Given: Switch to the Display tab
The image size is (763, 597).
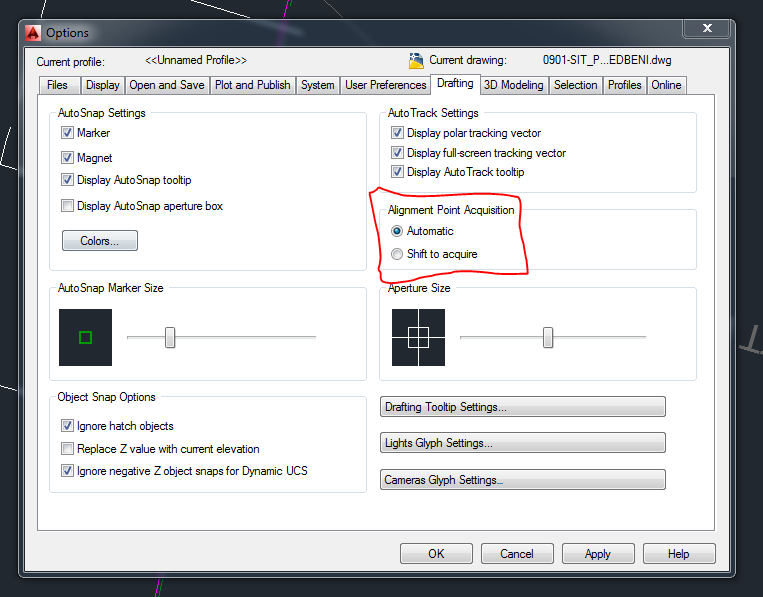Looking at the screenshot, I should 103,85.
